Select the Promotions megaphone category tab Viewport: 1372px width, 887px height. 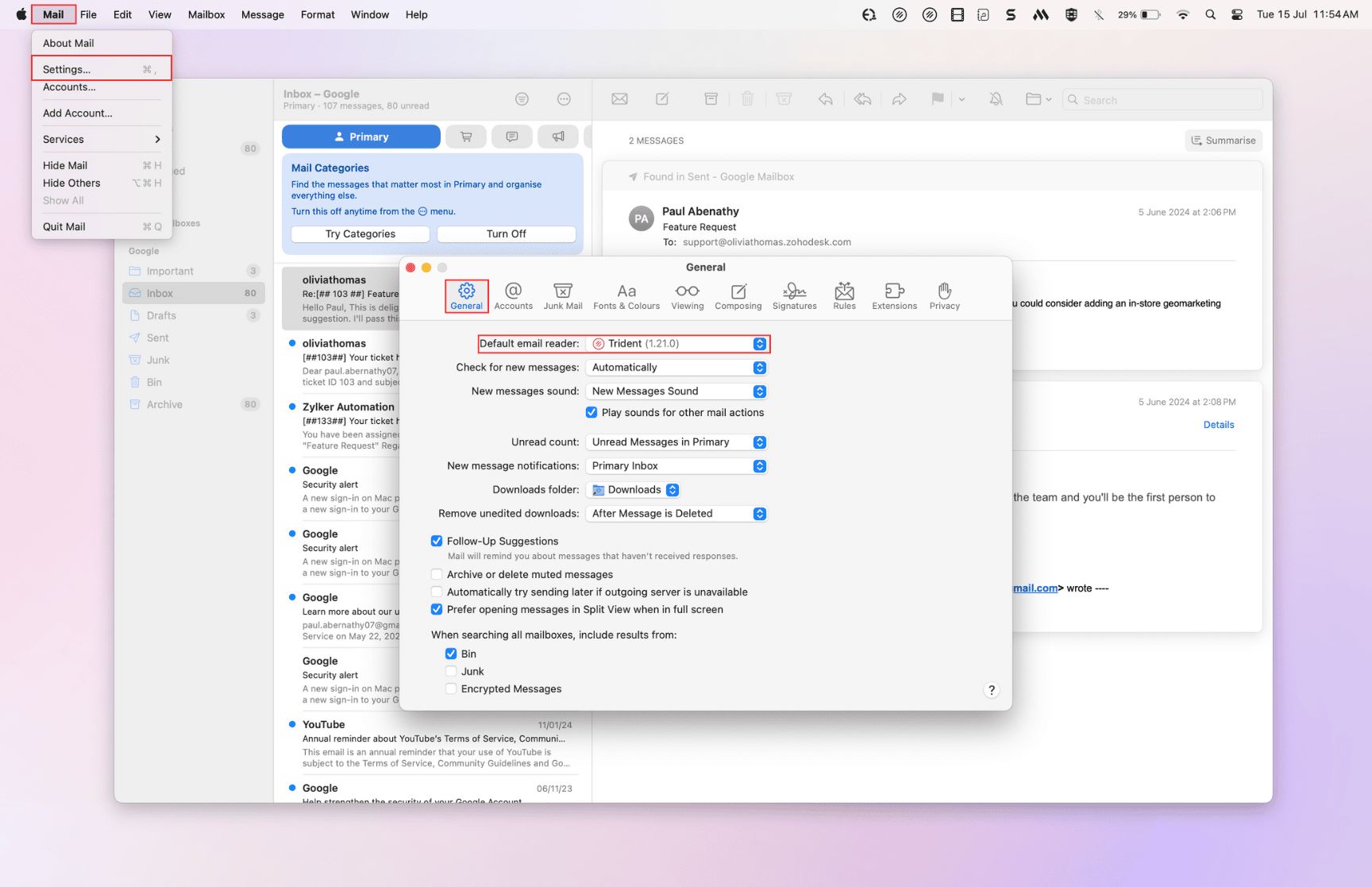(x=558, y=137)
